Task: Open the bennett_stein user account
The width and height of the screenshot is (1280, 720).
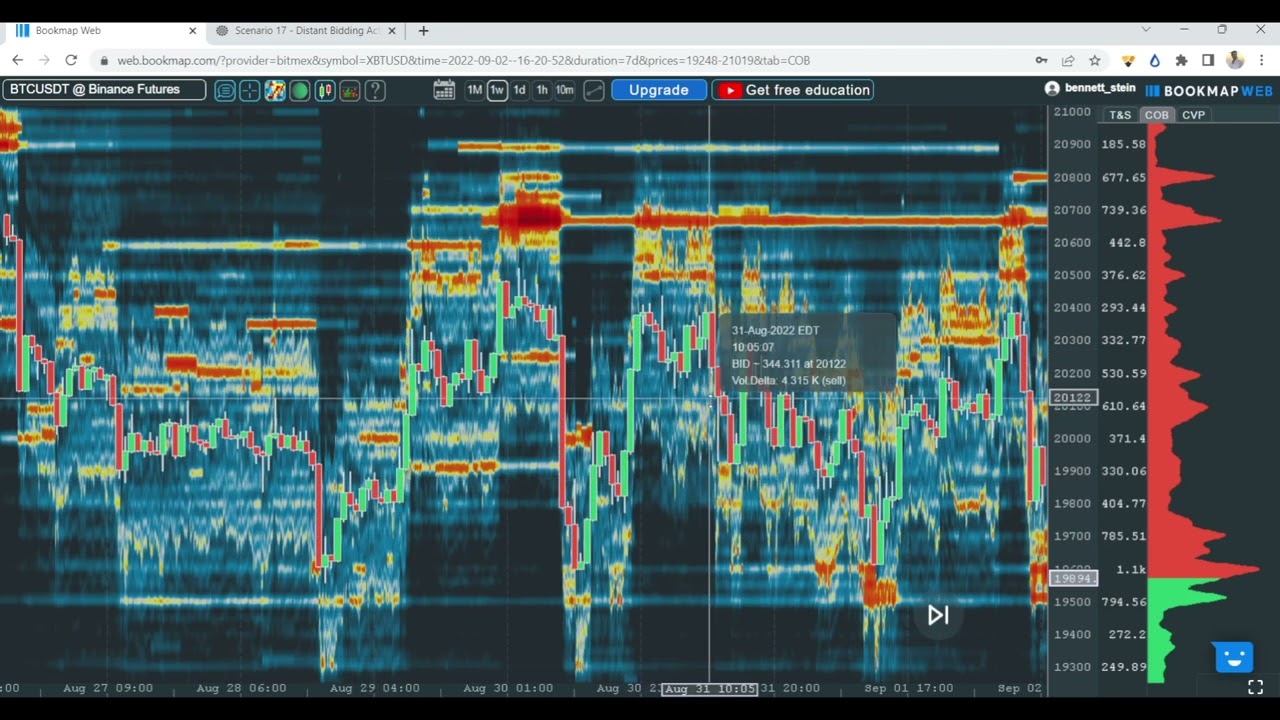Action: (1090, 88)
